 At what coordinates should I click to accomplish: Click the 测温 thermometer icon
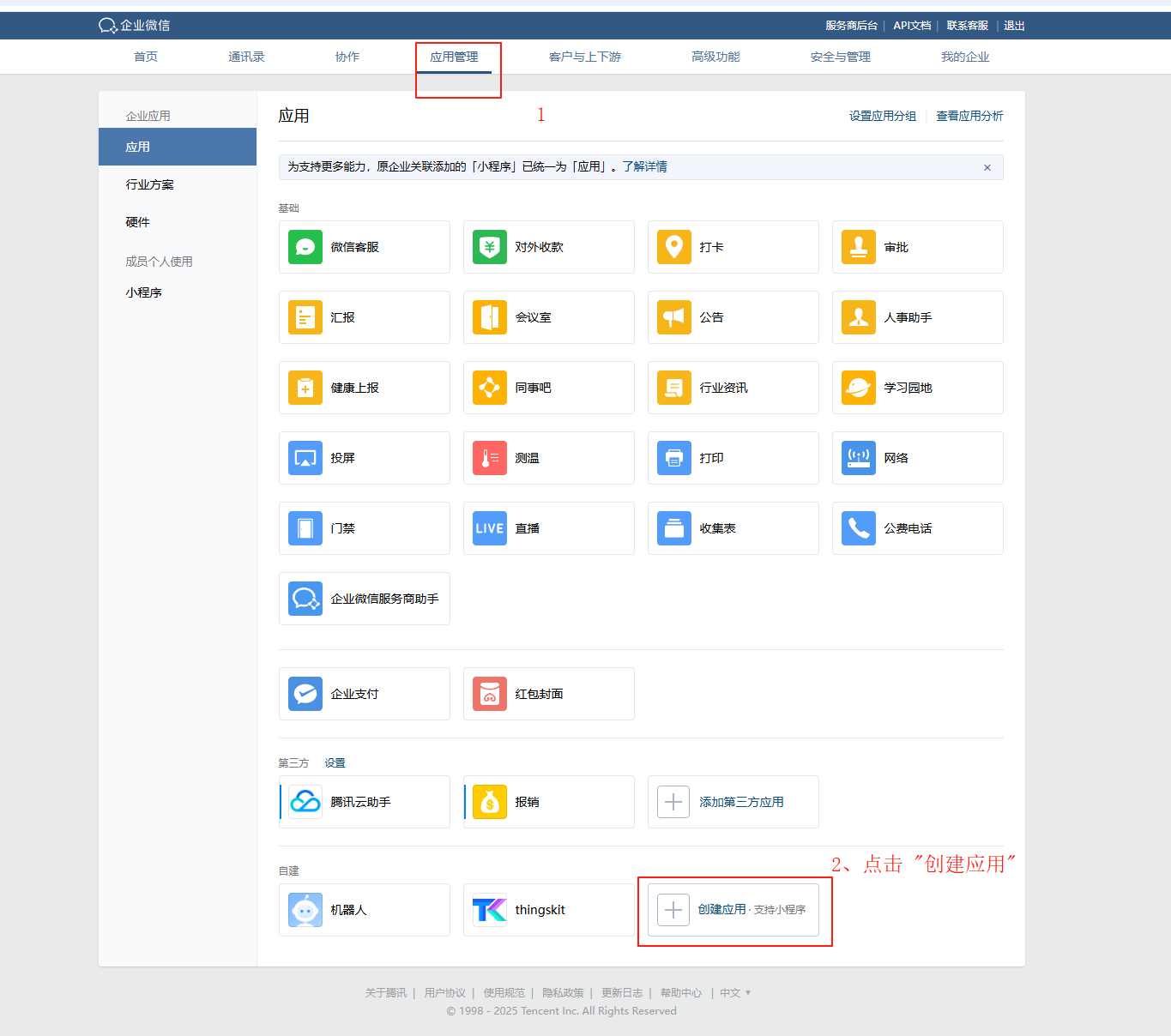490,458
